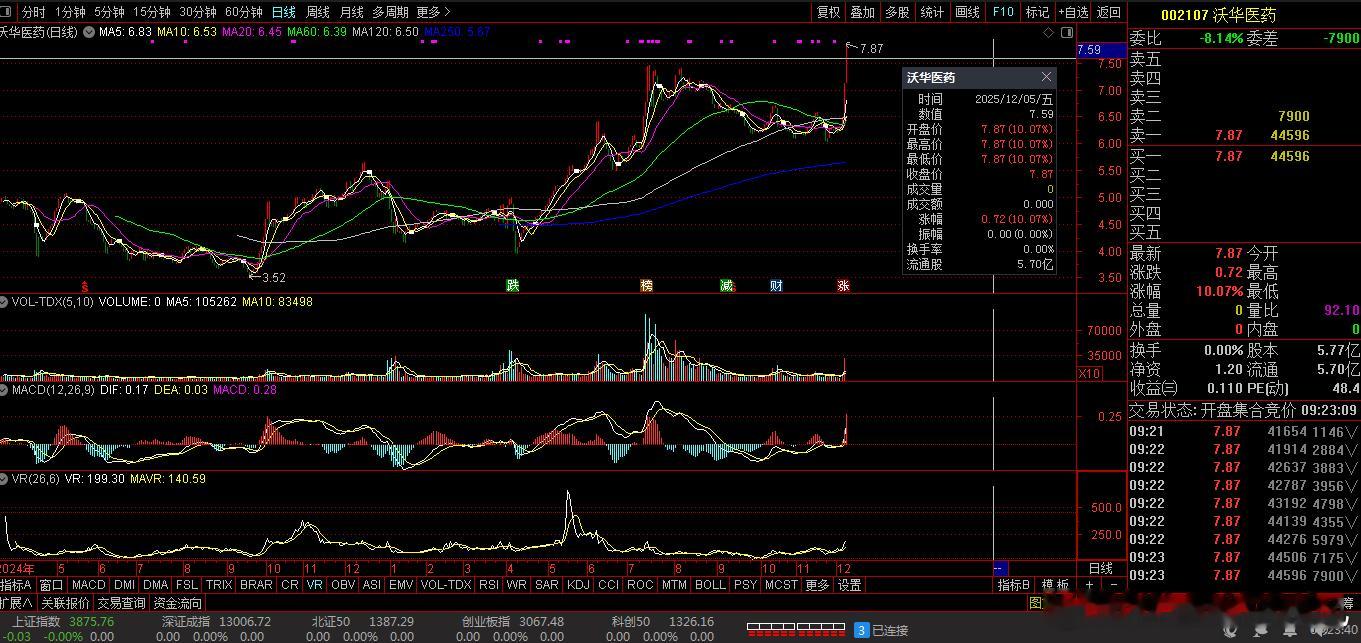1361x643 pixels.
Task: Select the 15分钟 period tab
Action: [x=152, y=12]
